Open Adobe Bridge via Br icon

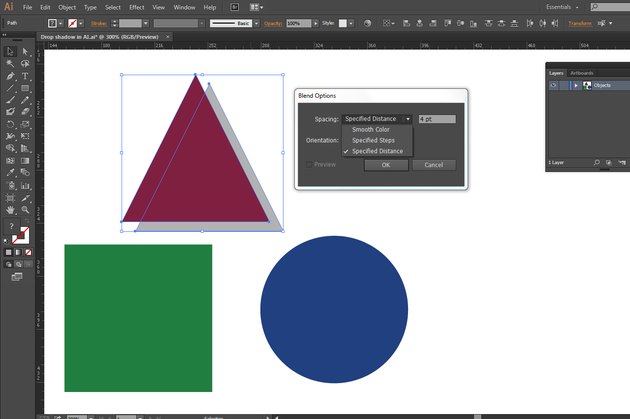(235, 7)
